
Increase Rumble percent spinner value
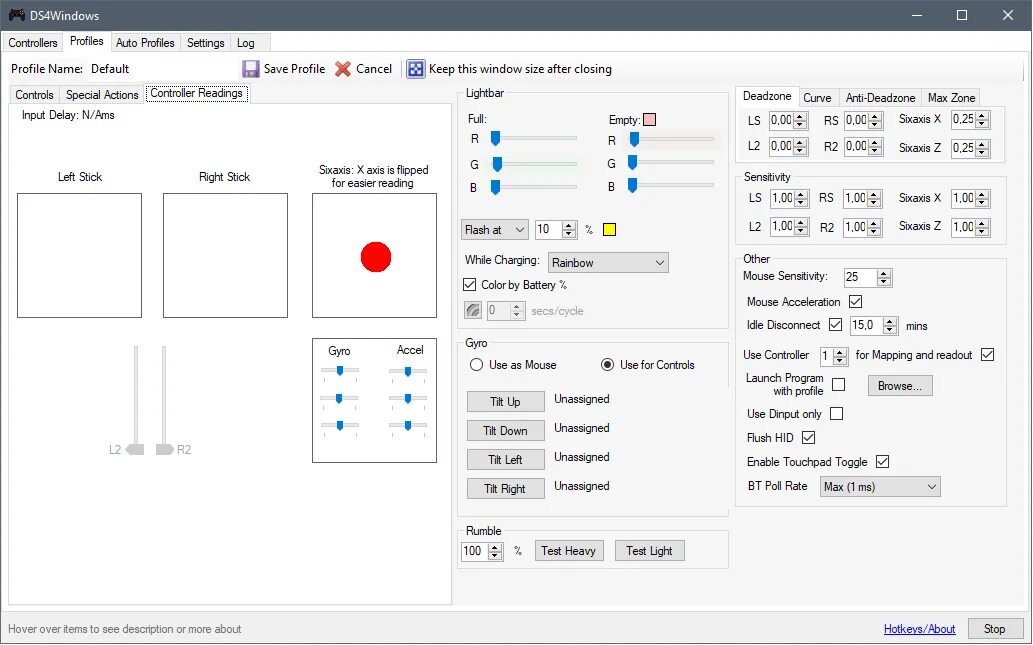[x=495, y=547]
